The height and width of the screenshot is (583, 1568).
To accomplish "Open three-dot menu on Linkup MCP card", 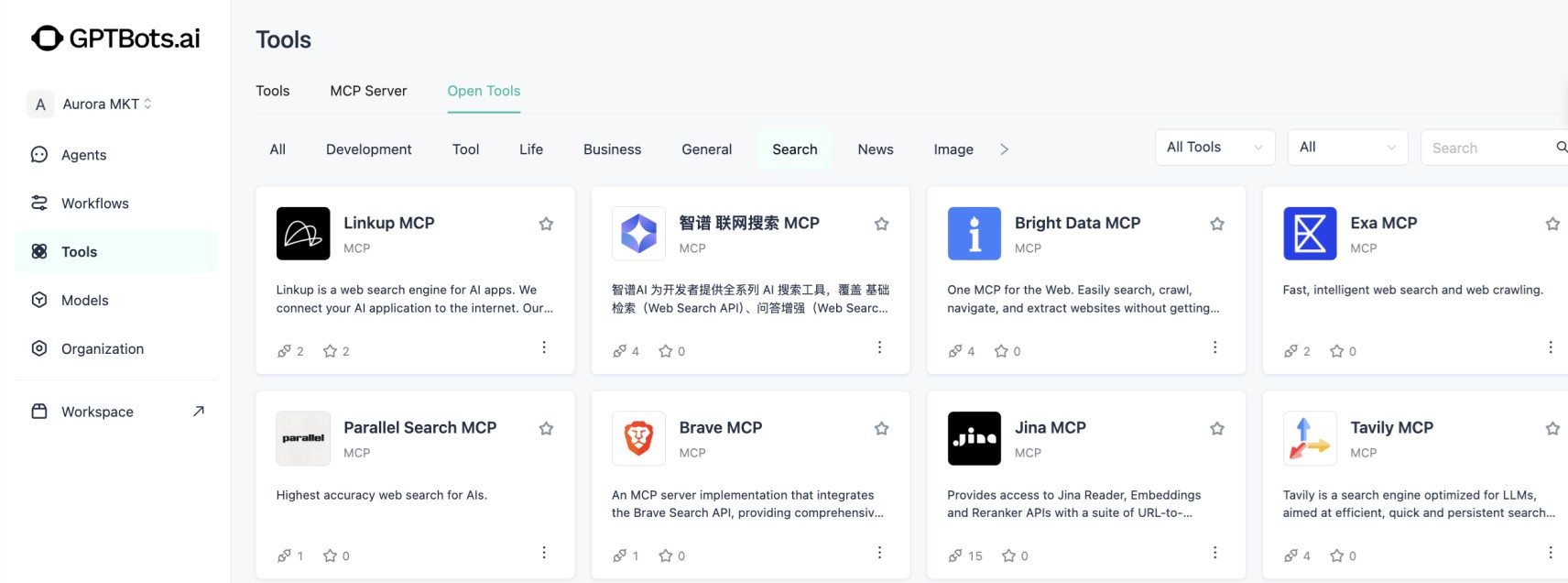I will [544, 347].
